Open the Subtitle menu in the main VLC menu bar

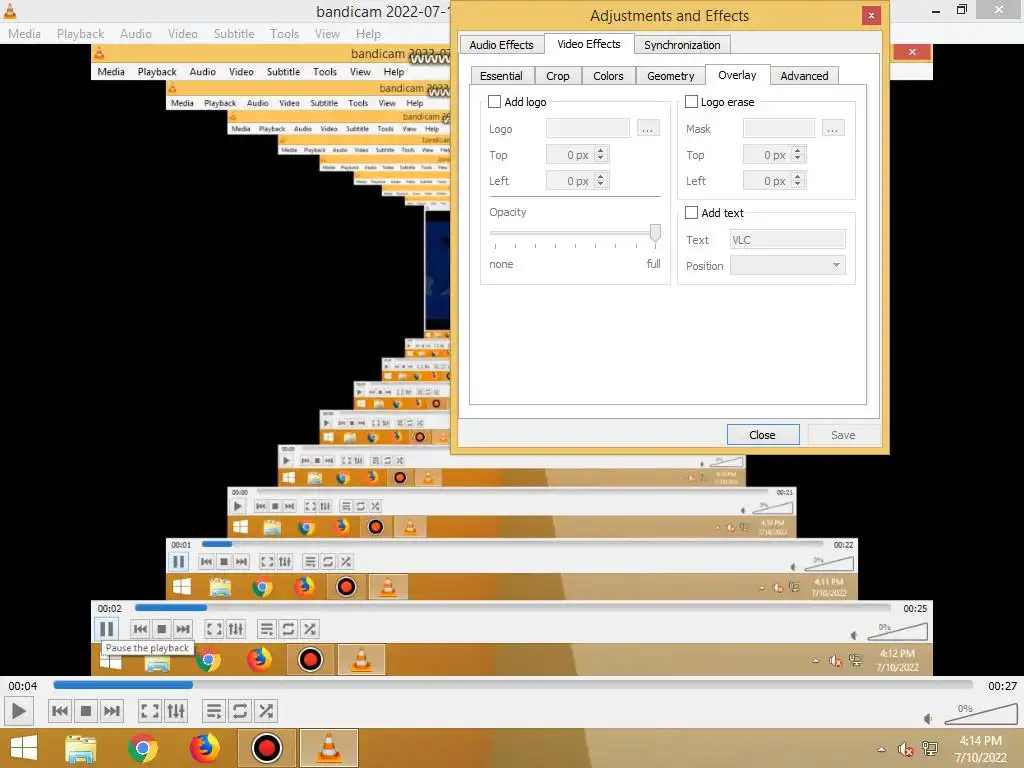point(234,33)
